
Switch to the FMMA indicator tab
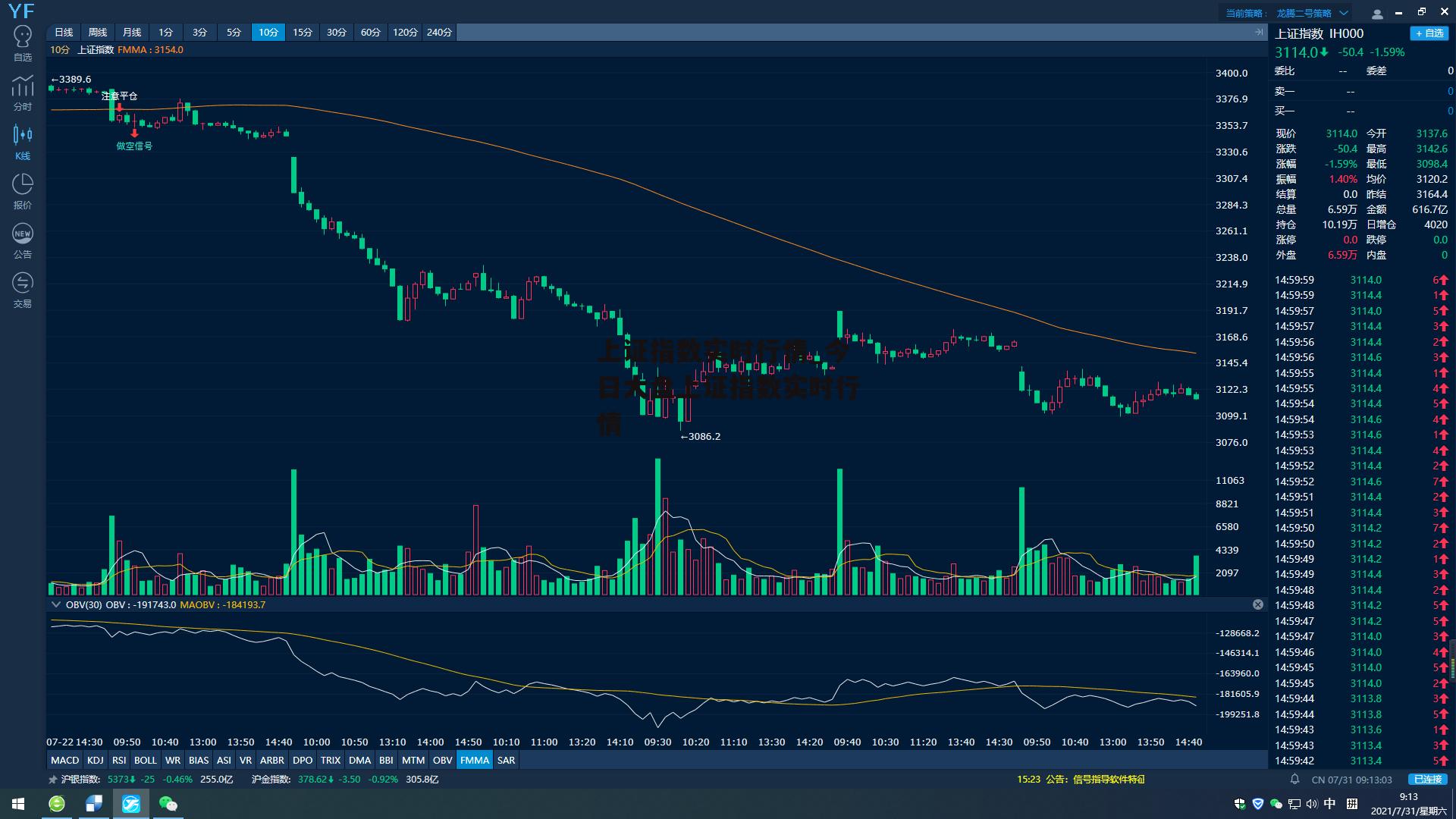[x=475, y=760]
